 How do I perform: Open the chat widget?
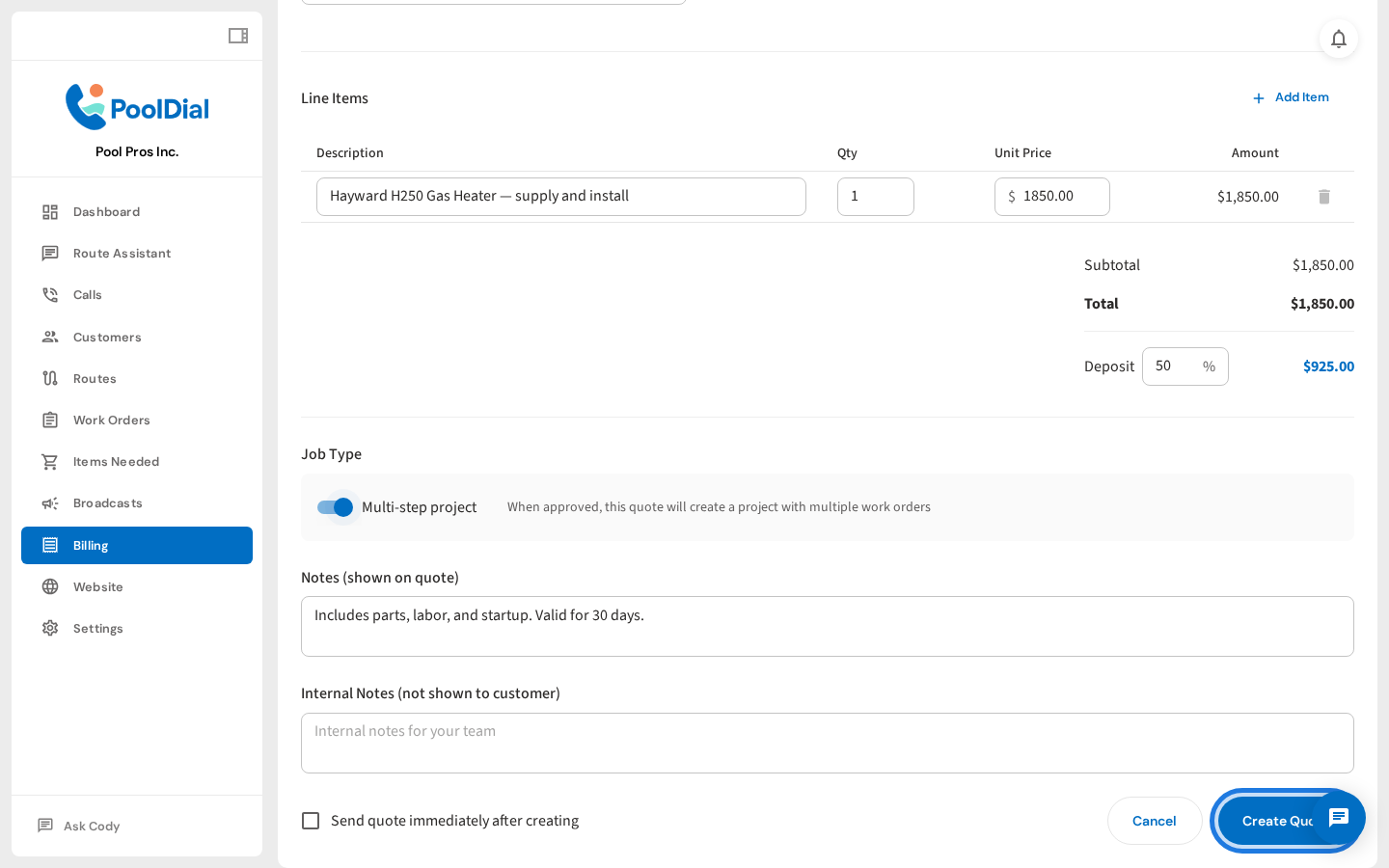(1338, 819)
